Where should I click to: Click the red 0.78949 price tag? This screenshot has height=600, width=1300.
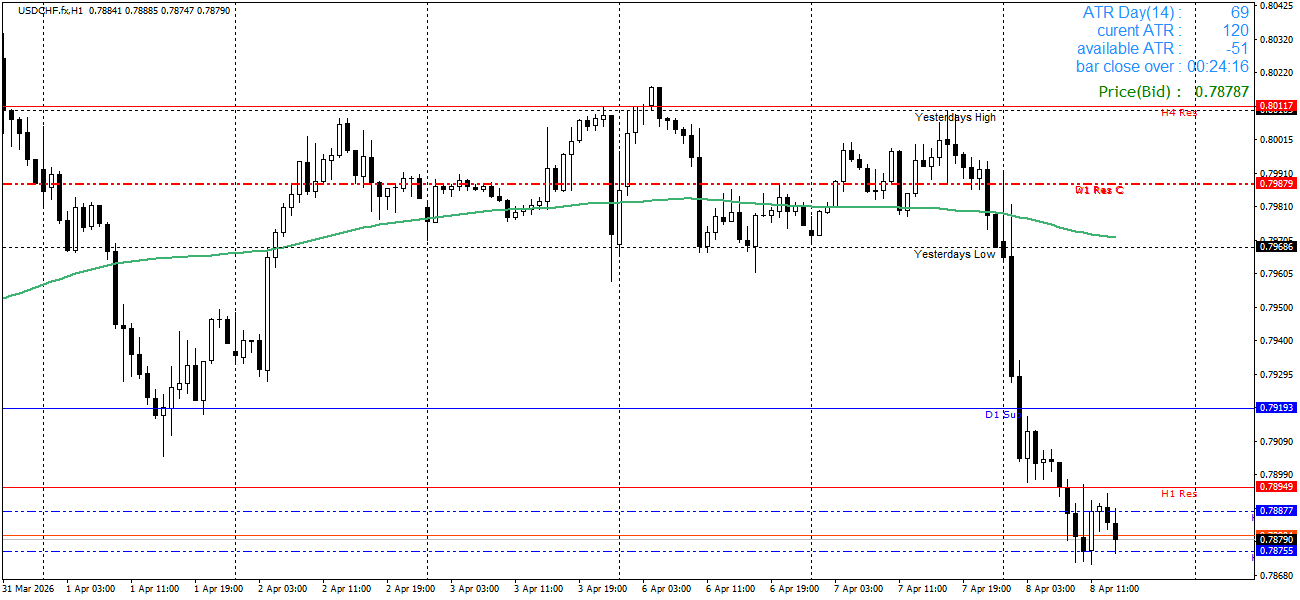[x=1276, y=487]
